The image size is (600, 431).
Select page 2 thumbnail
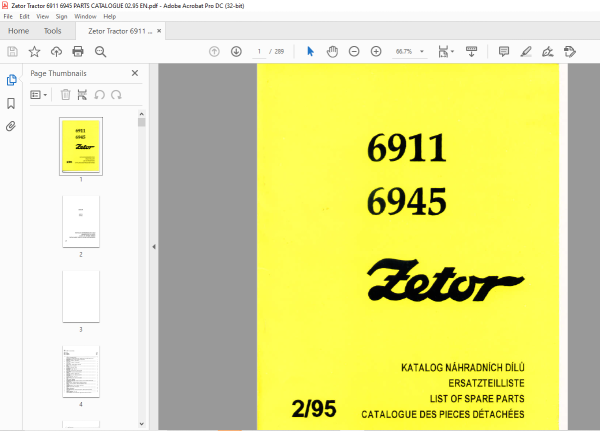point(81,222)
